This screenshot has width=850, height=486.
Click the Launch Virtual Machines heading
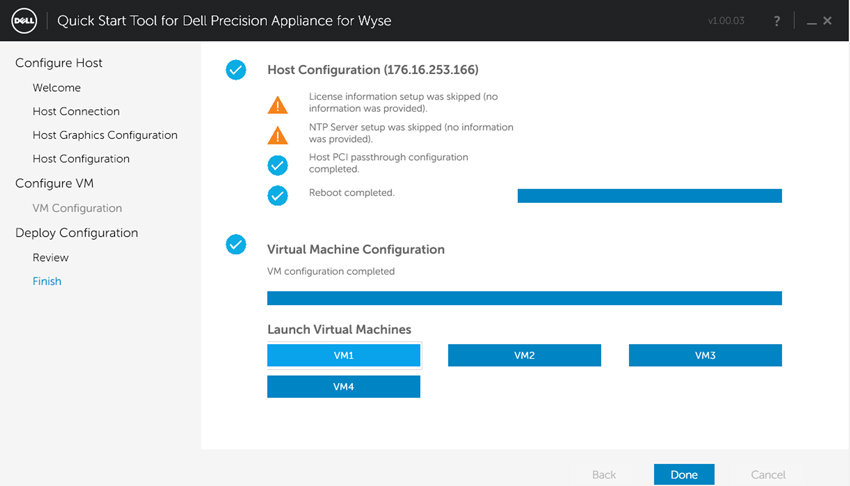tap(339, 330)
